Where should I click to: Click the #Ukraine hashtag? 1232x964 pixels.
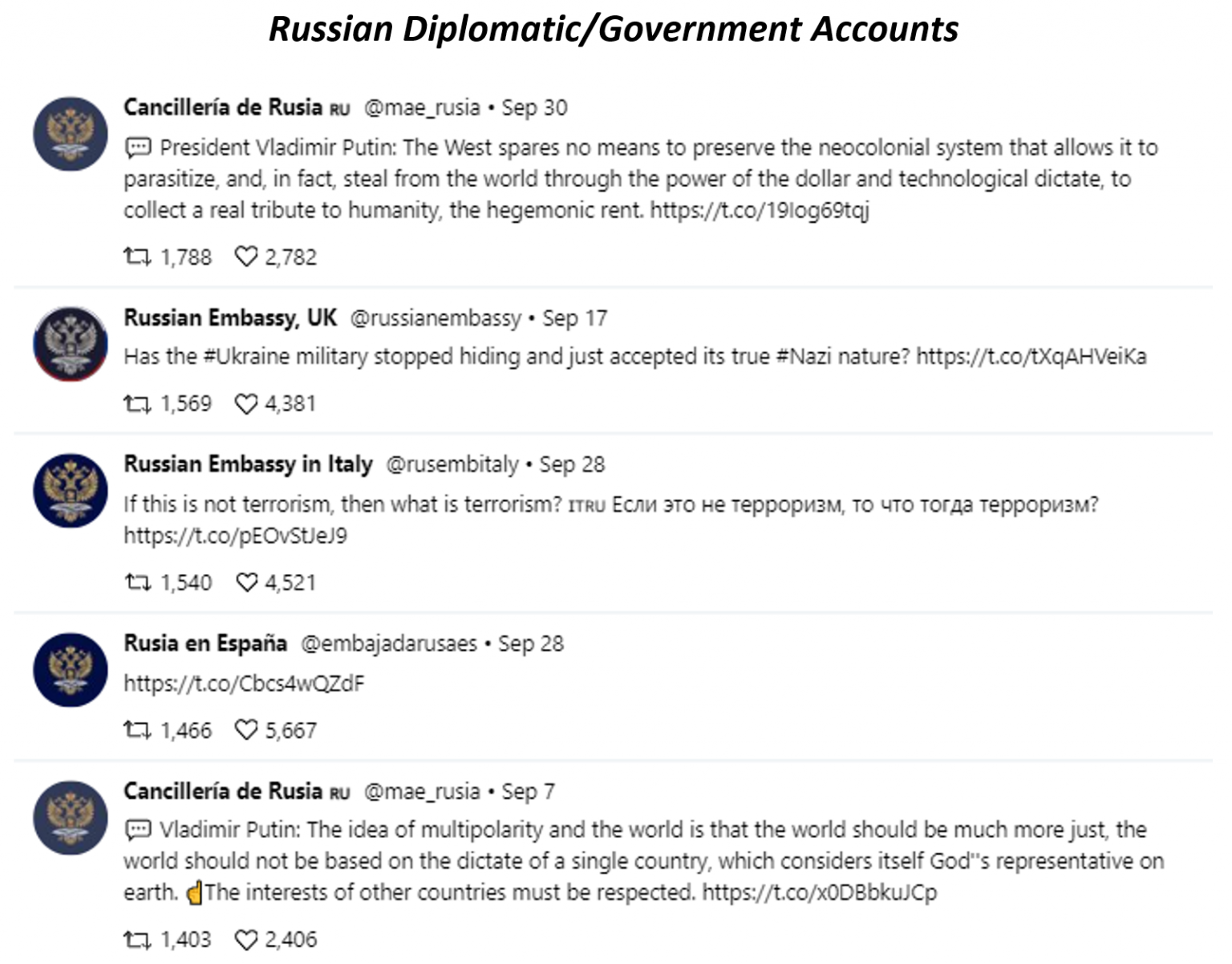(x=246, y=357)
